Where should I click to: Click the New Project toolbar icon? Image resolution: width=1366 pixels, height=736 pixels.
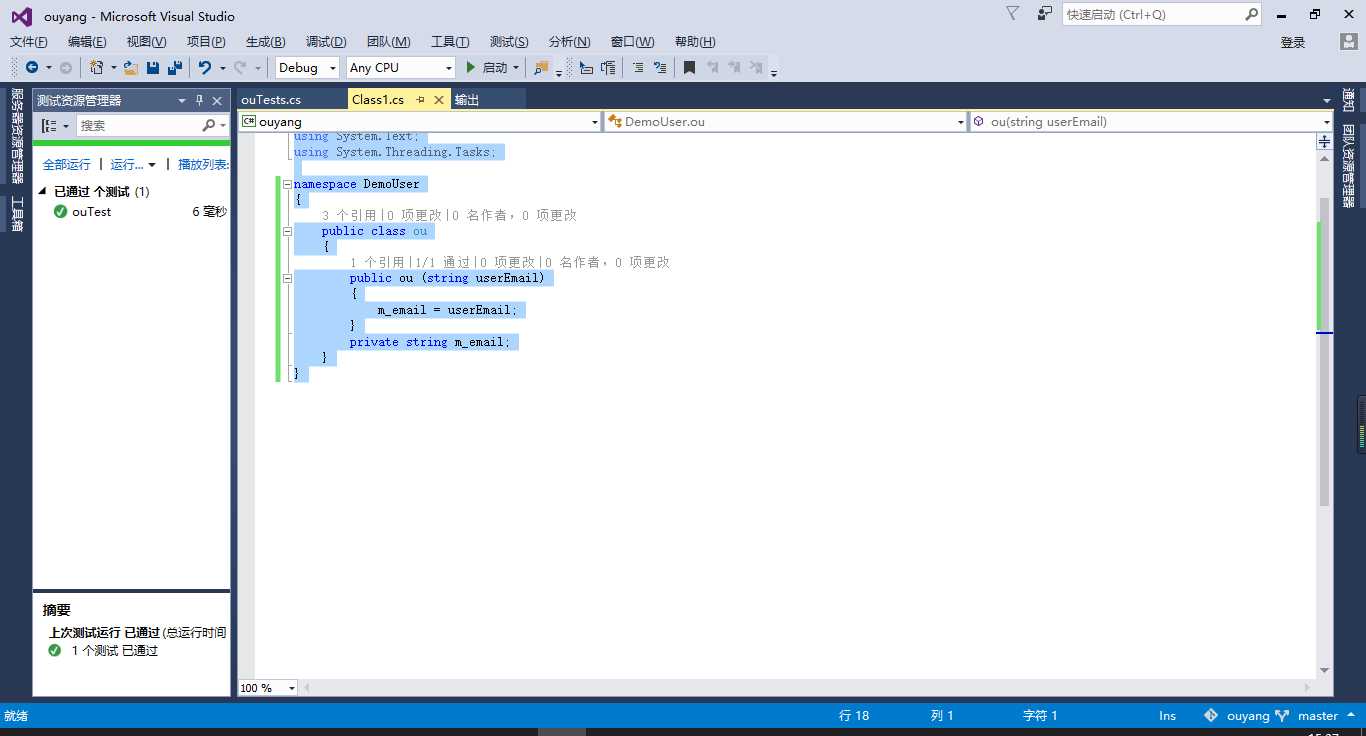(96, 68)
